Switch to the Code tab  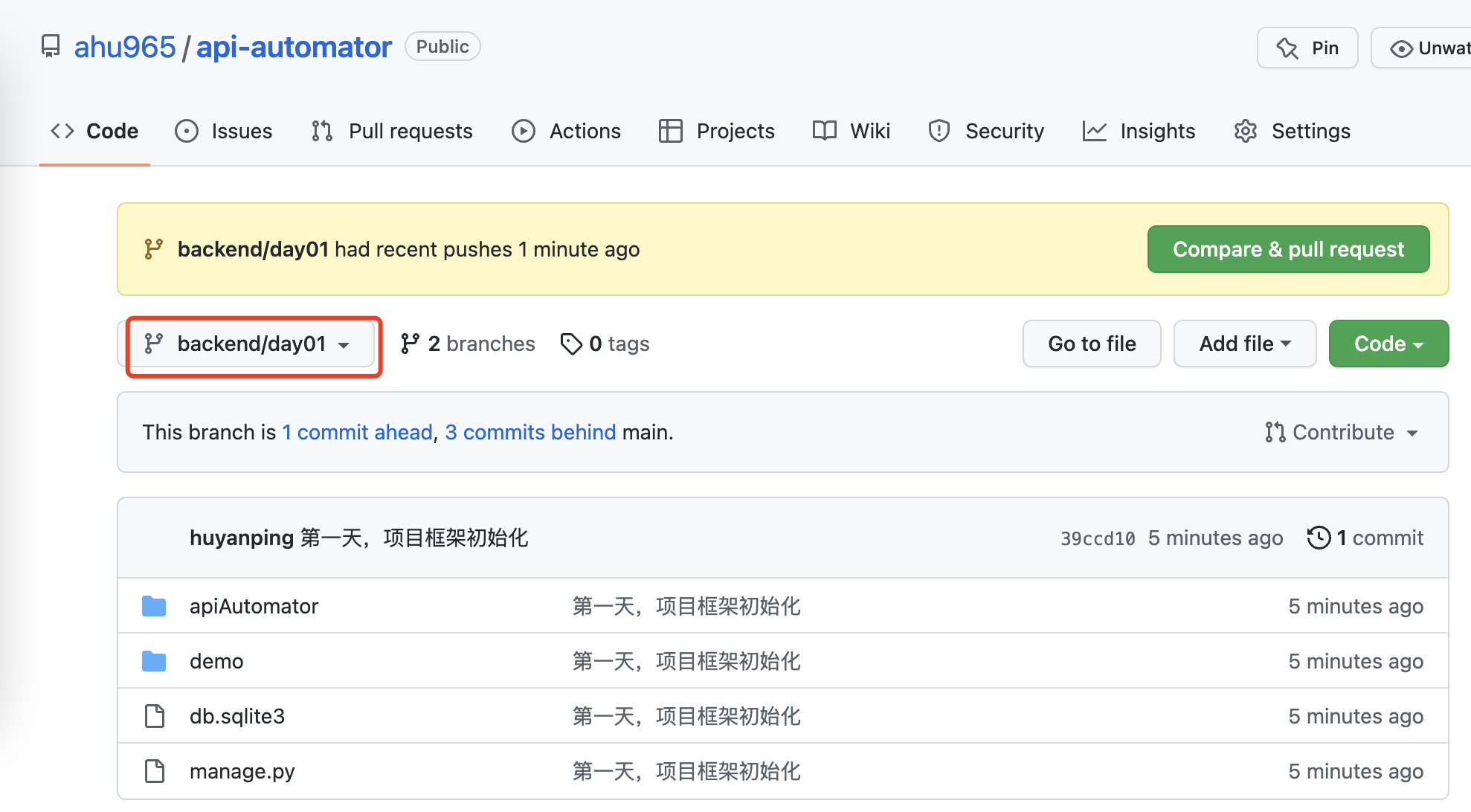(x=94, y=131)
